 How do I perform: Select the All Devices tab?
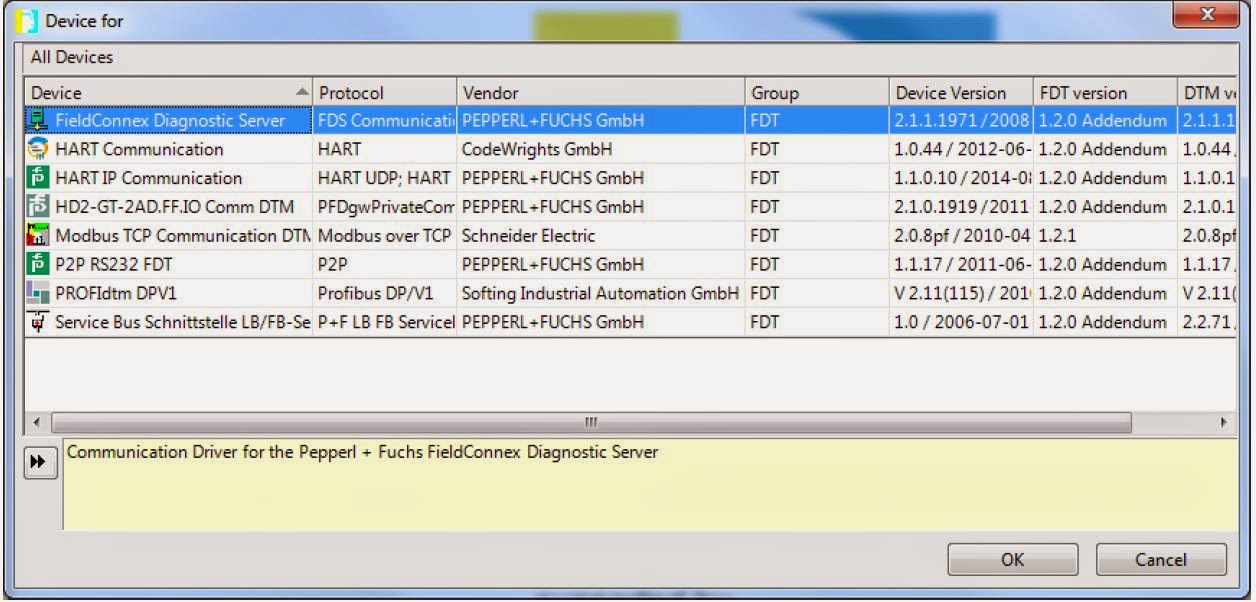(x=71, y=58)
